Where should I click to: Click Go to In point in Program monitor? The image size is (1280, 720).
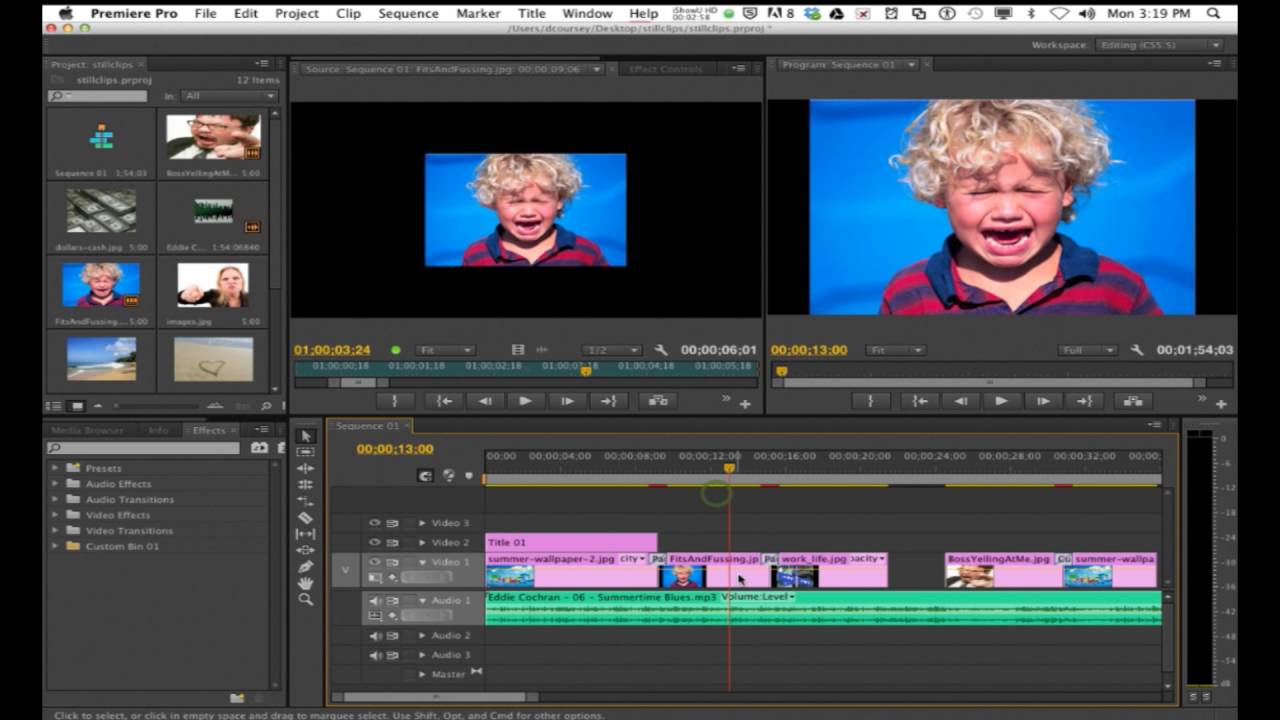click(918, 401)
